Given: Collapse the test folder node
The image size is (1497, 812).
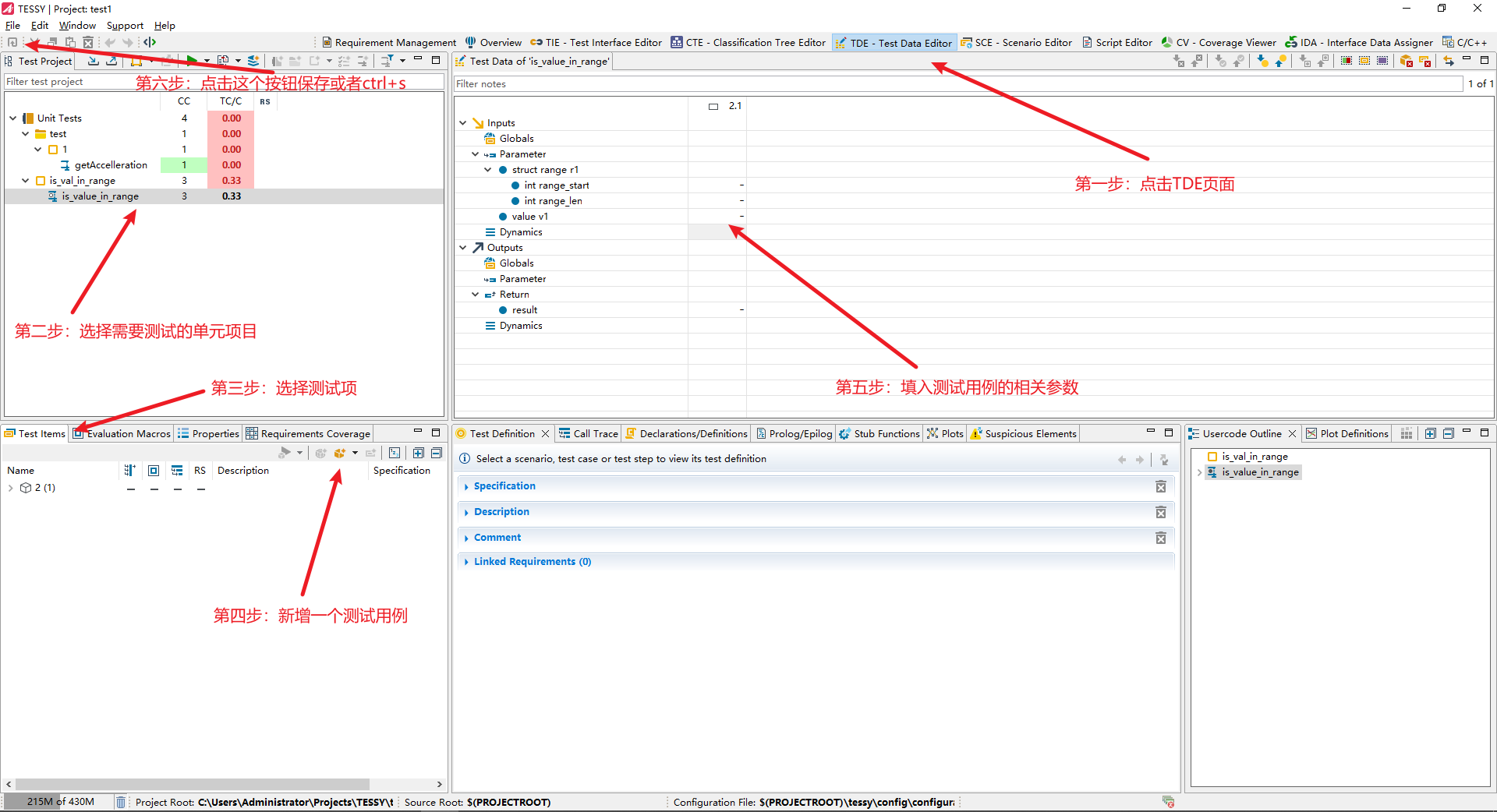Looking at the screenshot, I should [x=26, y=134].
